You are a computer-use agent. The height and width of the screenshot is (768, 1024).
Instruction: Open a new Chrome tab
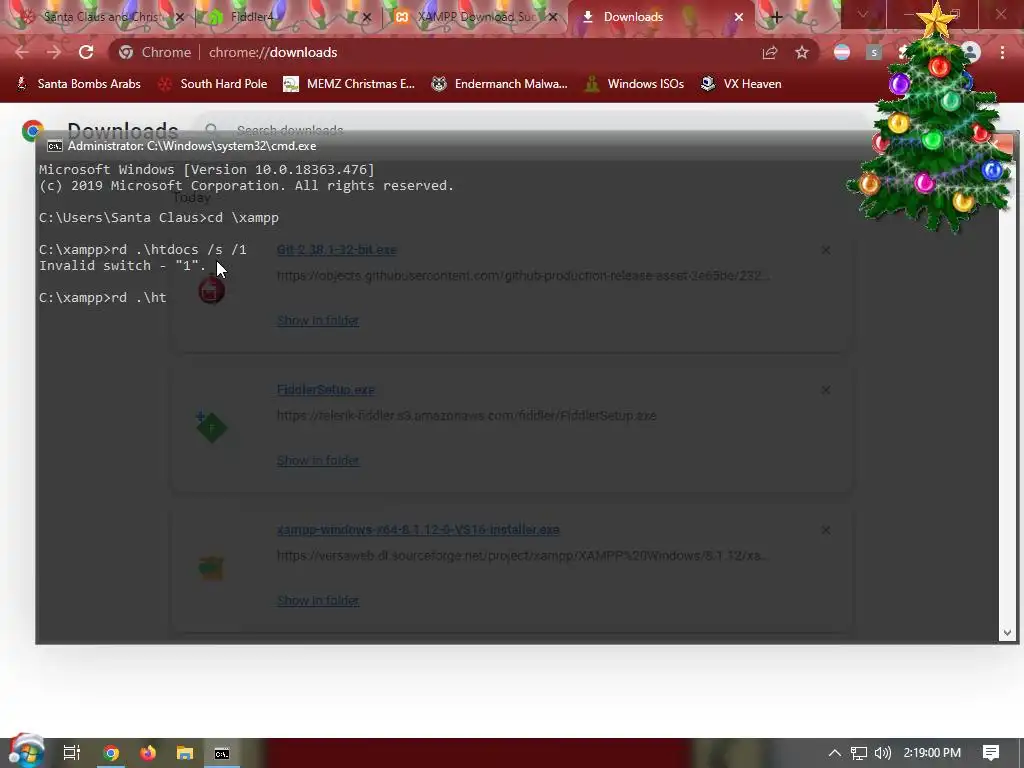pos(776,17)
